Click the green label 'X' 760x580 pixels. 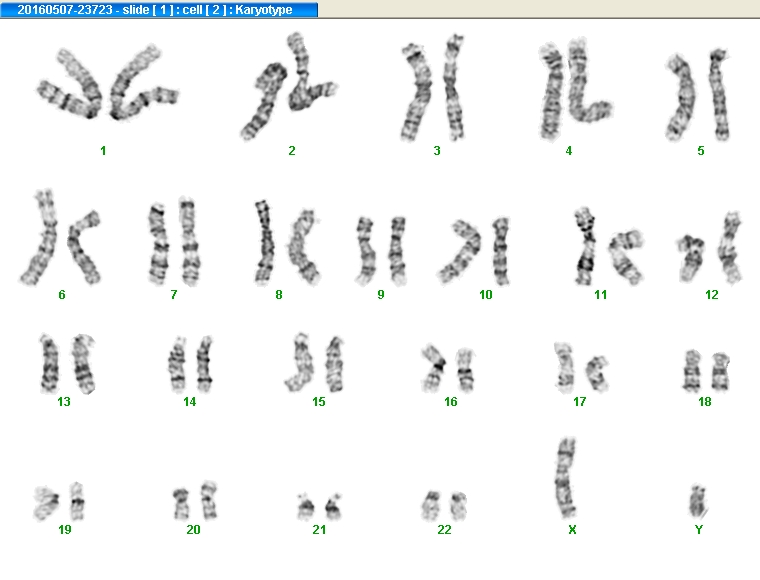[572, 530]
